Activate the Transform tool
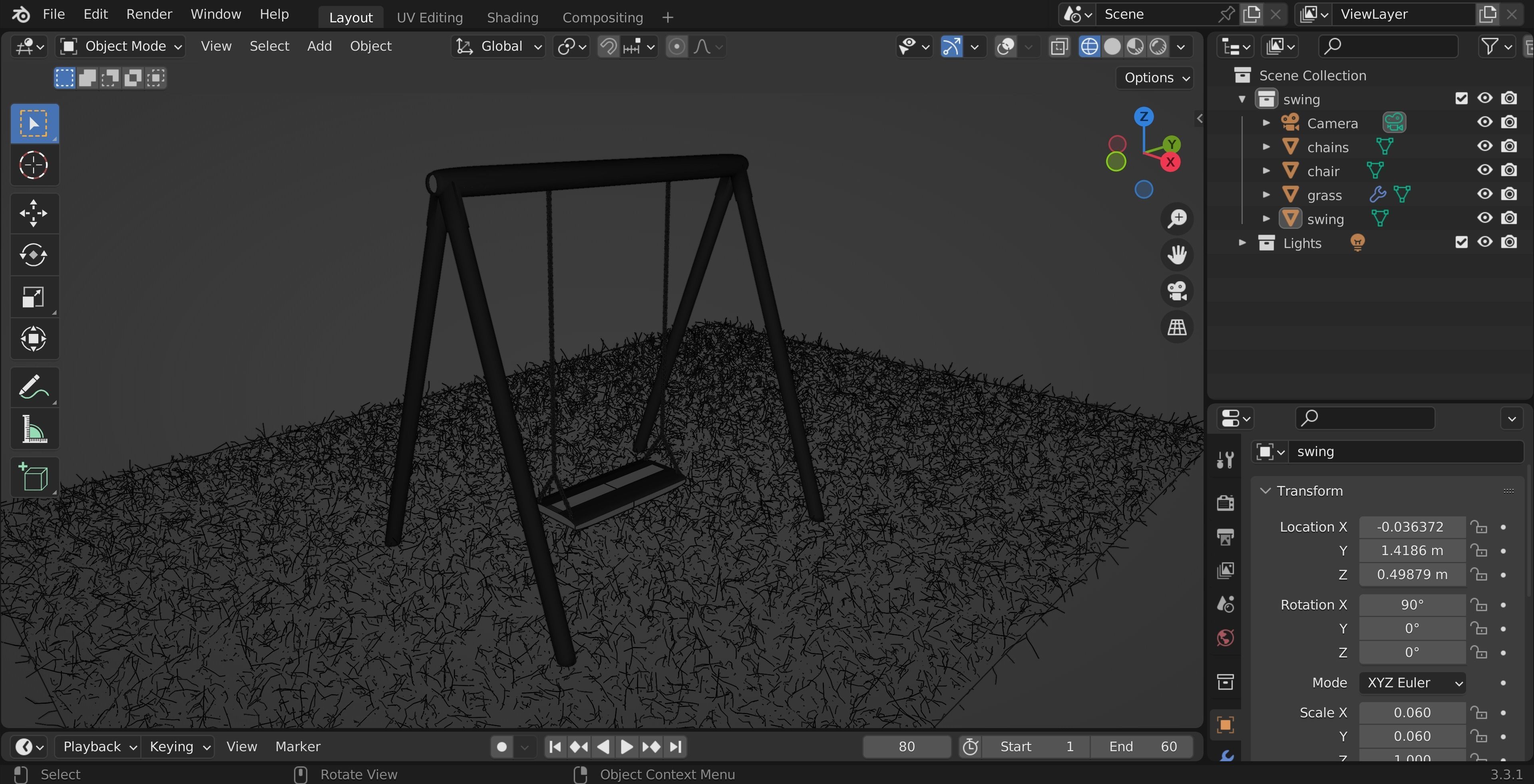 pos(34,339)
